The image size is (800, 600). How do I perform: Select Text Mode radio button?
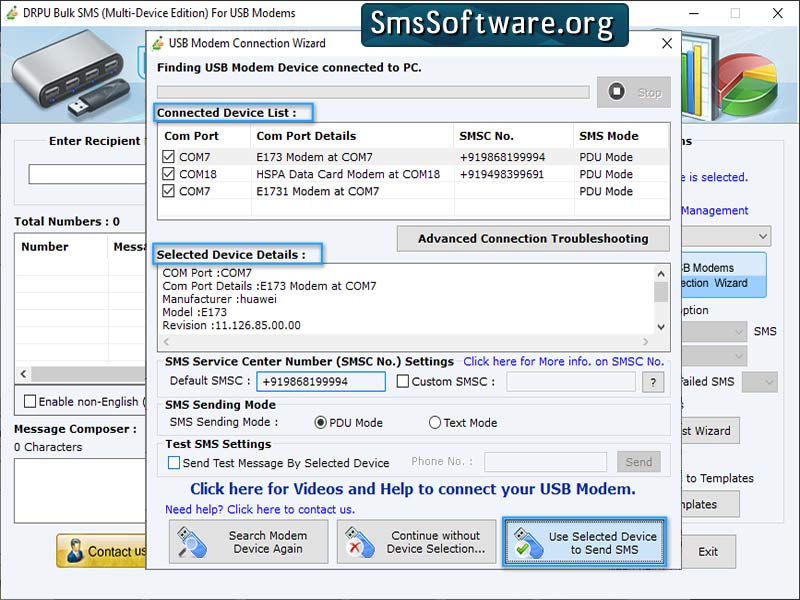pos(435,422)
